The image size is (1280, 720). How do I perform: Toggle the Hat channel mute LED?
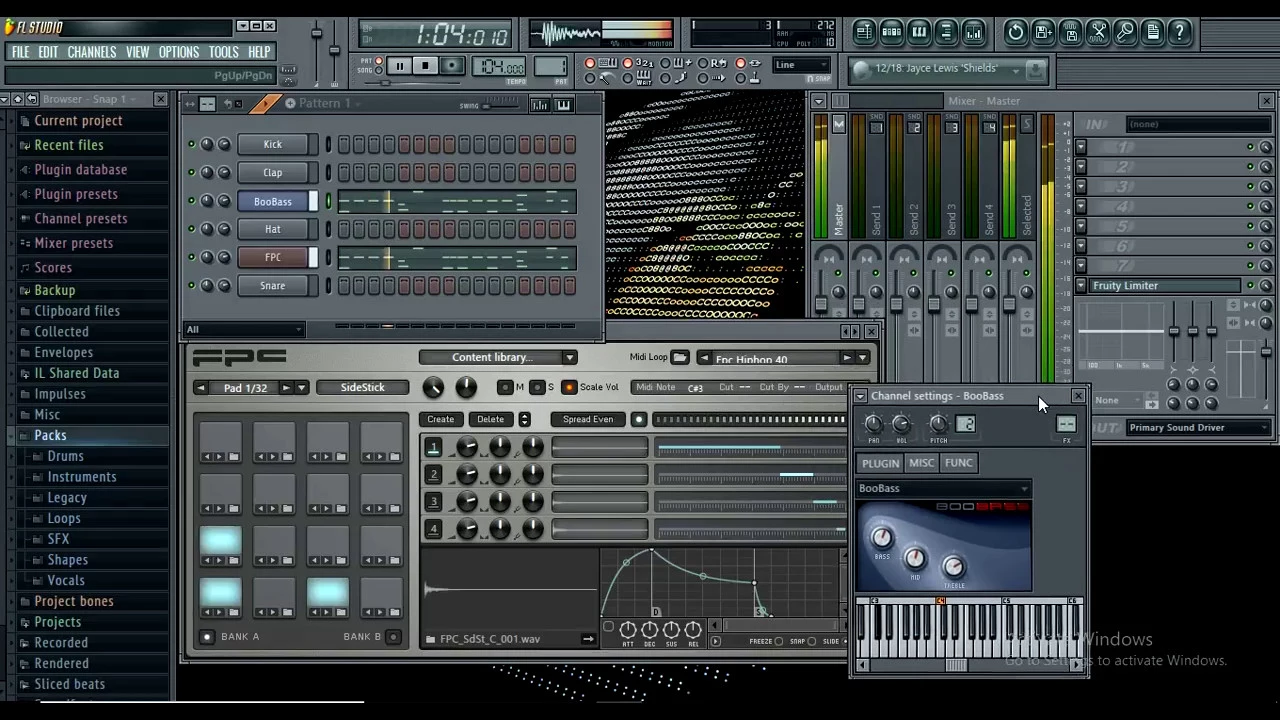coord(191,229)
